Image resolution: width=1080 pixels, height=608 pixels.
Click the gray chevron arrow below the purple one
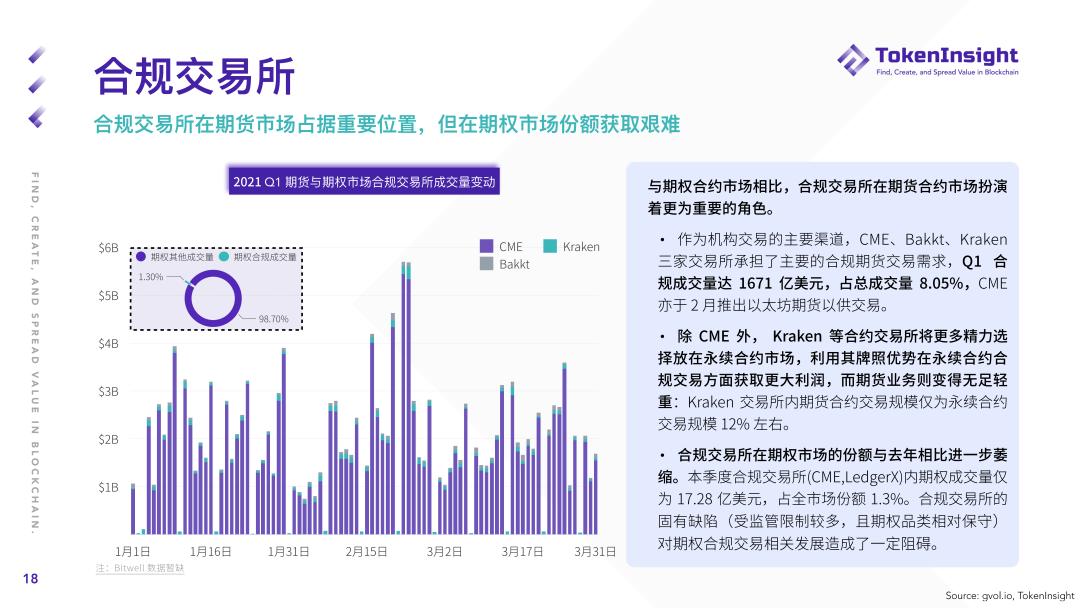(34, 84)
